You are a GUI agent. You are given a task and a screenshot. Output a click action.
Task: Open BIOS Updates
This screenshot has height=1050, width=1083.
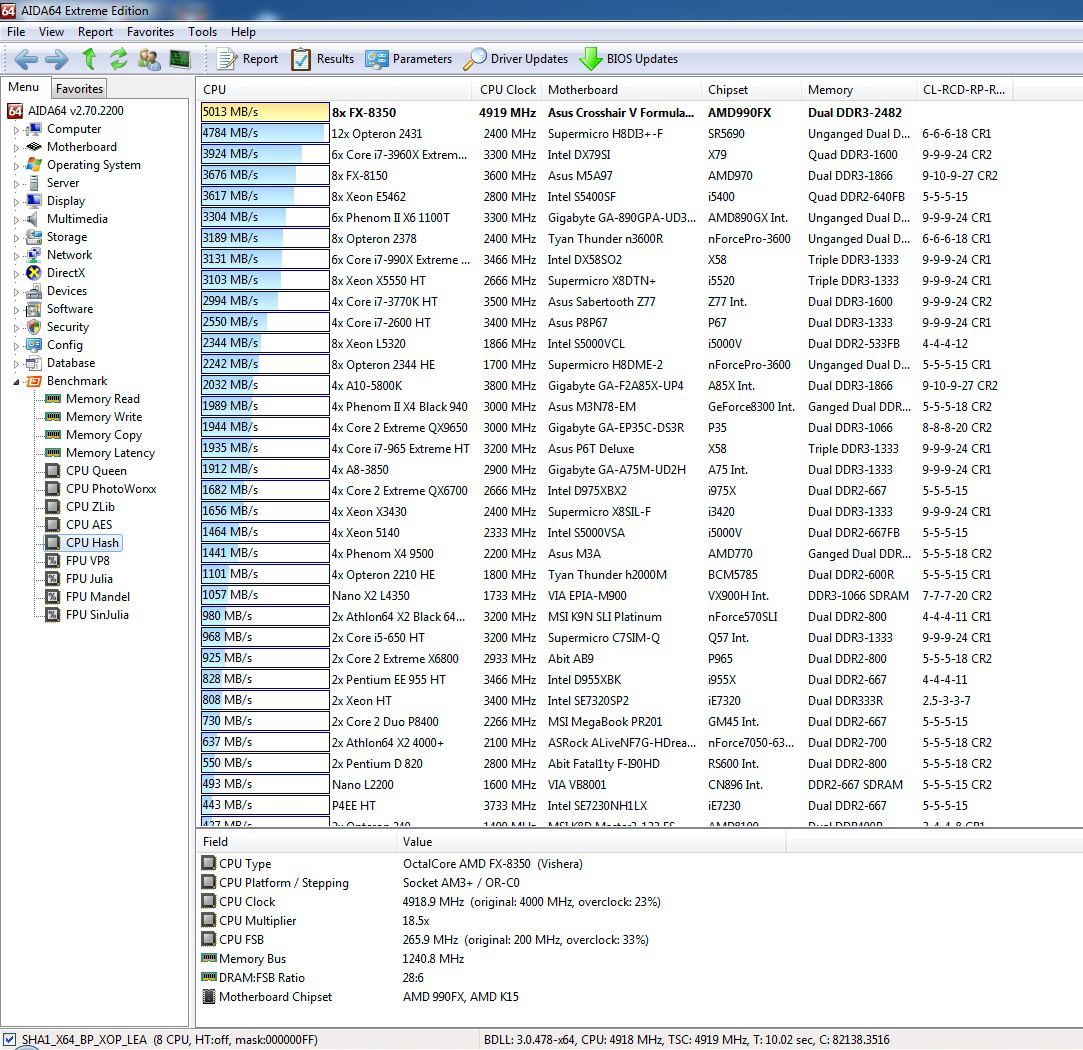point(629,59)
